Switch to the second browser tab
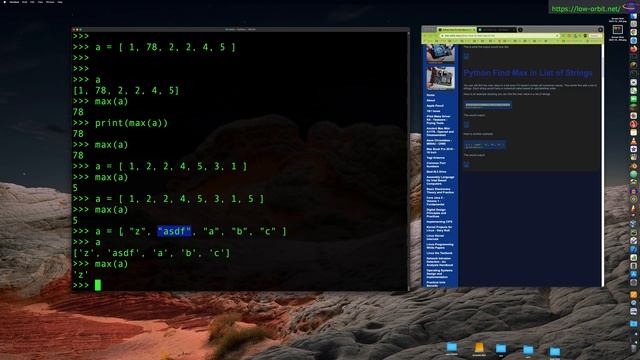640x360 pixels. pyautogui.click(x=496, y=29)
